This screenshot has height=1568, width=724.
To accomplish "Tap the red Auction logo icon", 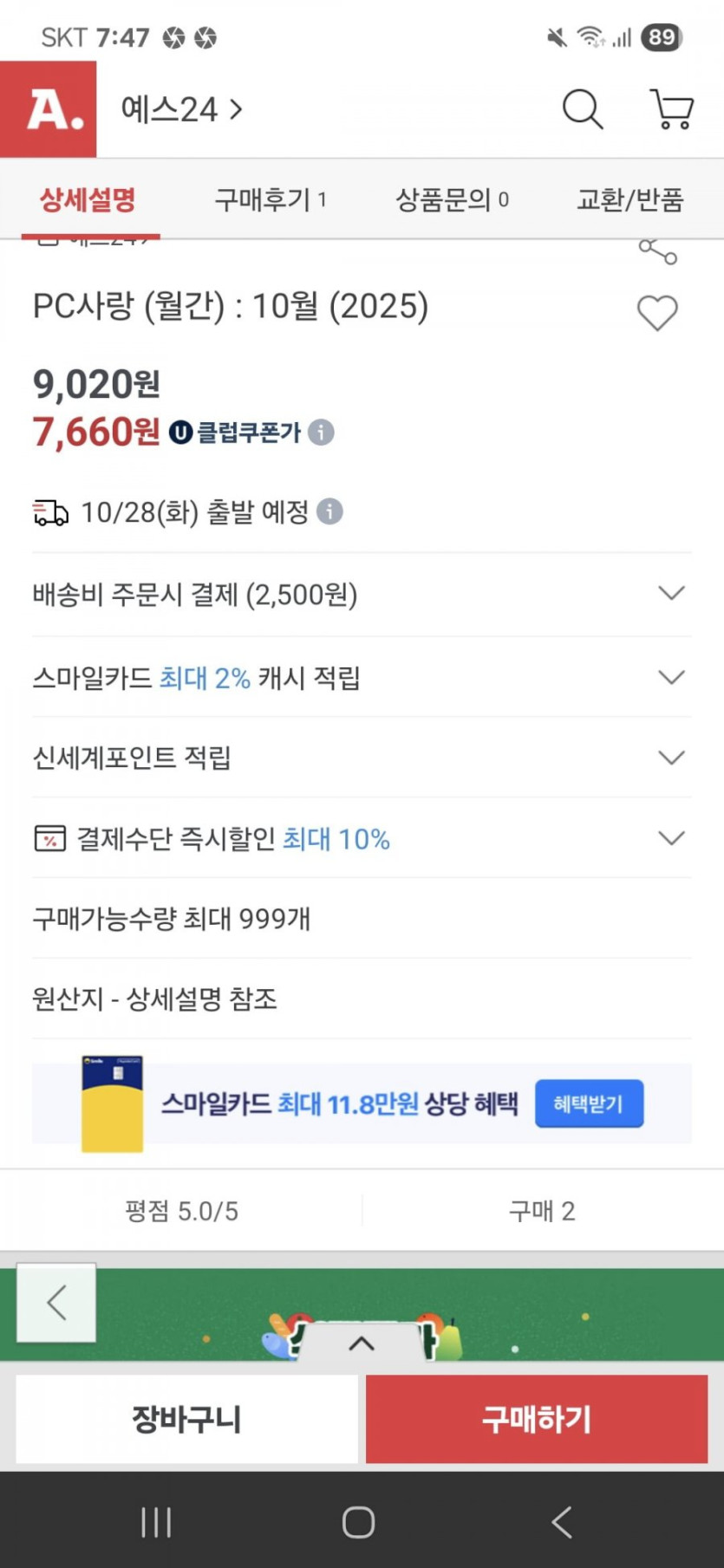I will tap(49, 109).
